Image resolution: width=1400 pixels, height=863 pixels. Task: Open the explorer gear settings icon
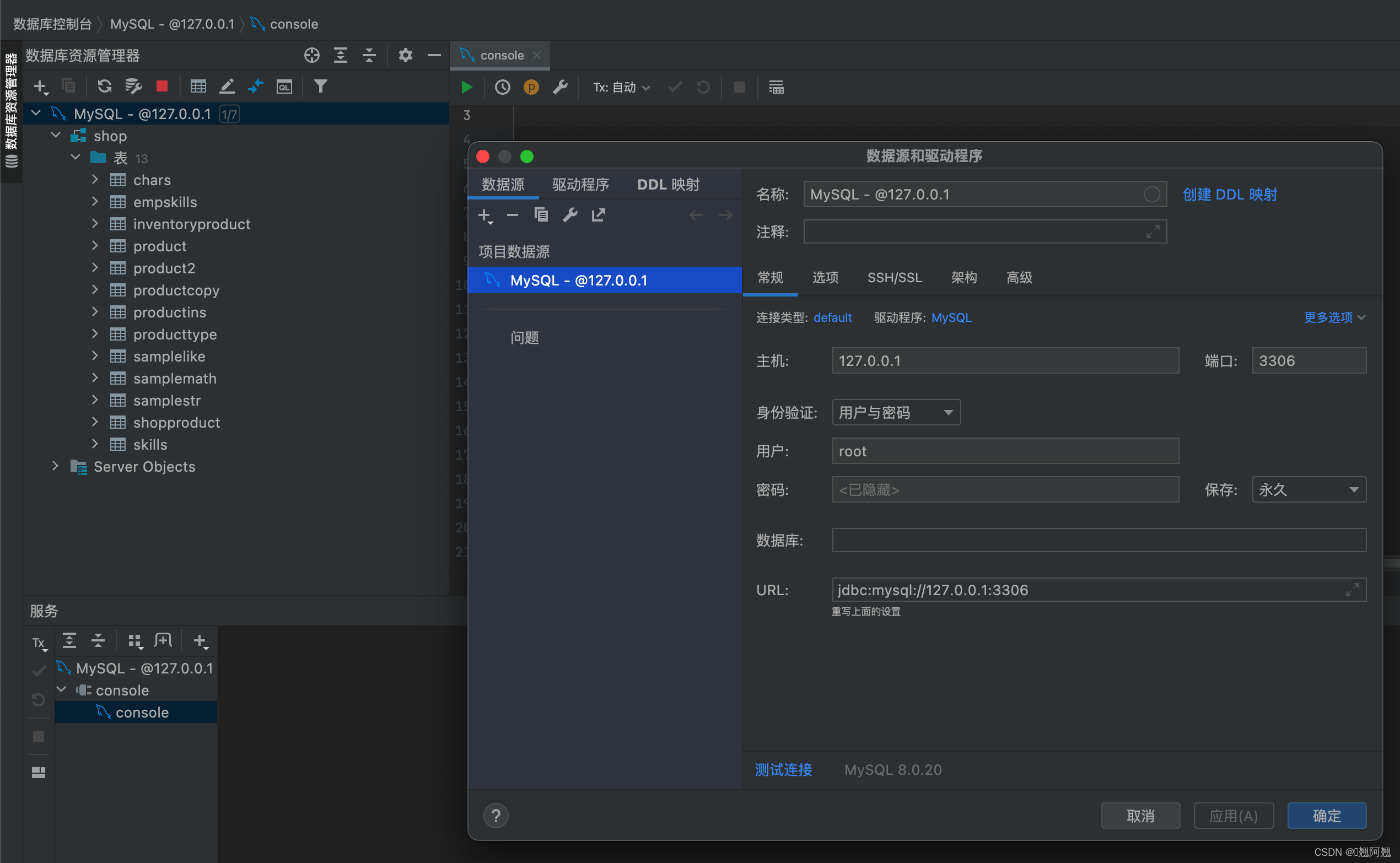405,55
